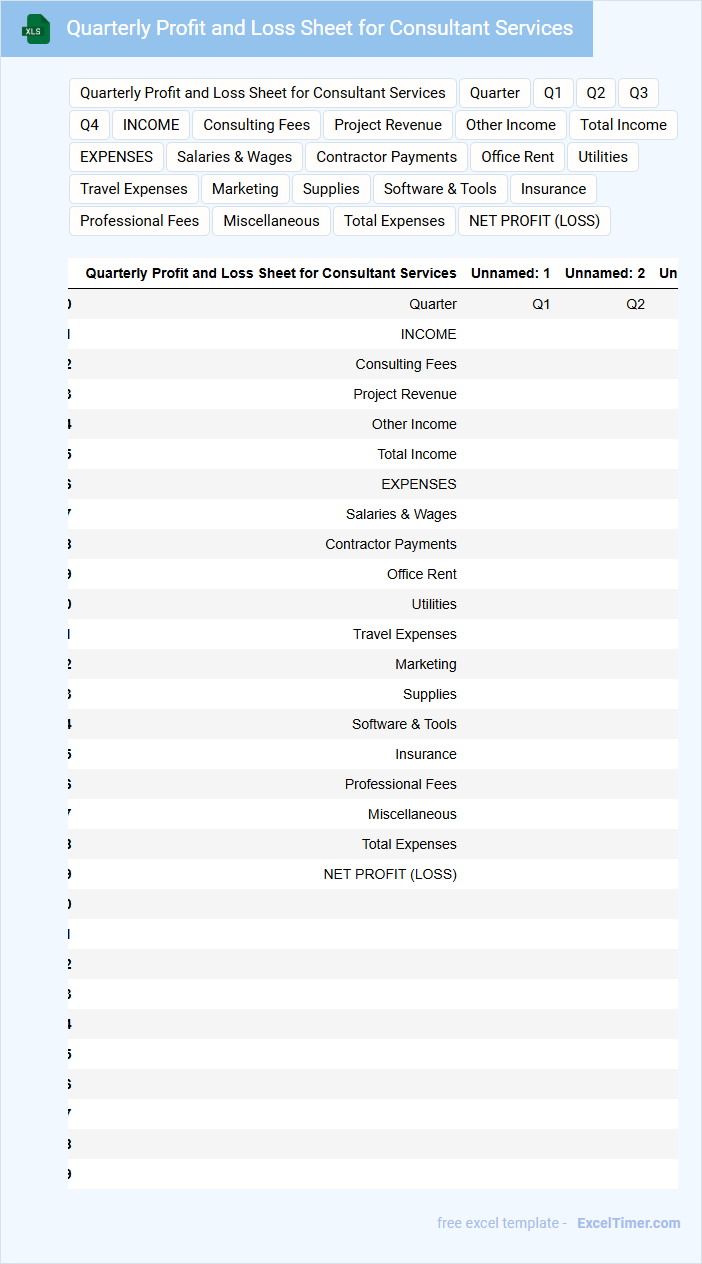Screen dimensions: 702x1264
Task: Select the Professional Fees tag
Action: point(139,221)
